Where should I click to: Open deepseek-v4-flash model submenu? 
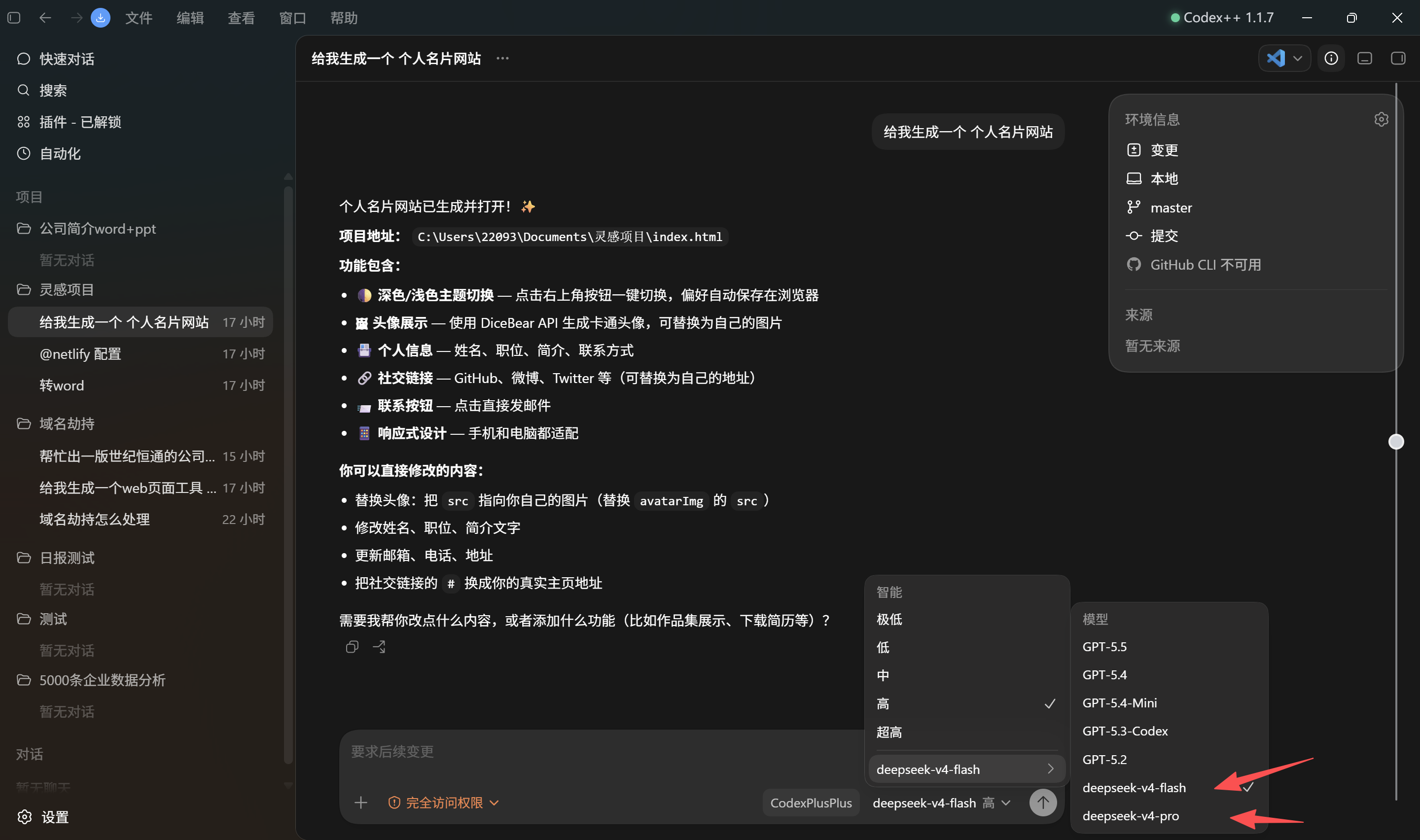[967, 769]
